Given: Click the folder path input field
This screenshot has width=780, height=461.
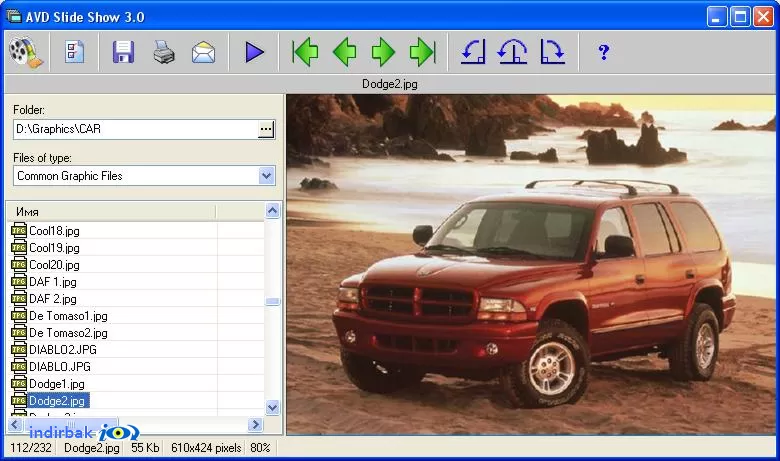Looking at the screenshot, I should [136, 129].
